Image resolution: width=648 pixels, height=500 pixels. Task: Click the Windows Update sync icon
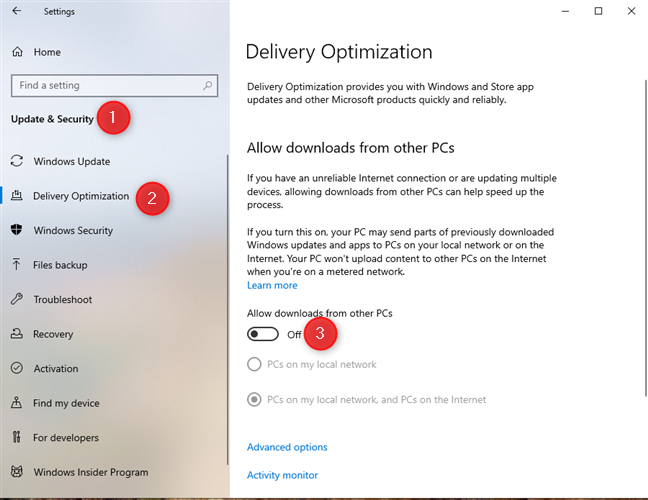tap(17, 161)
